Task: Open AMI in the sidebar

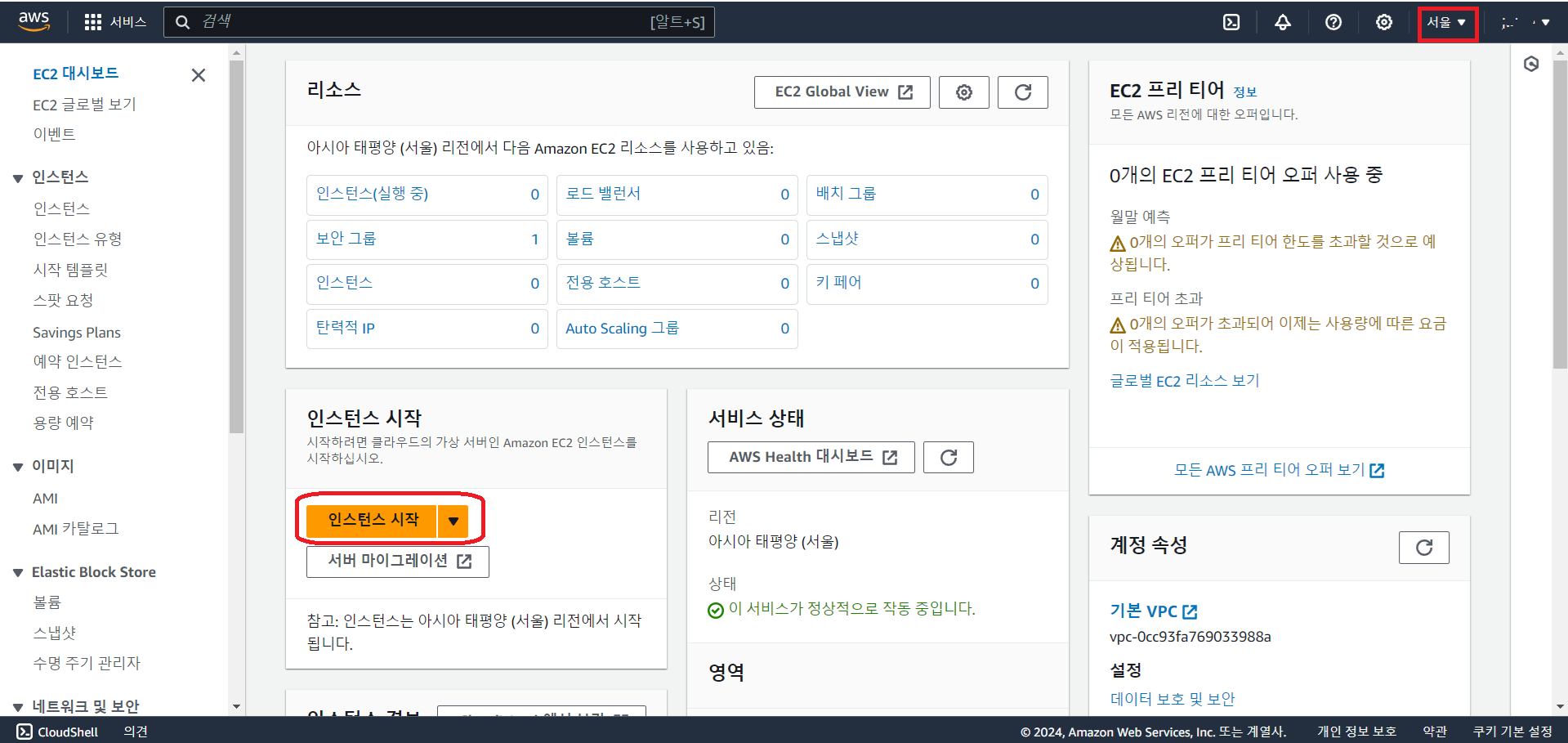Action: click(x=45, y=499)
